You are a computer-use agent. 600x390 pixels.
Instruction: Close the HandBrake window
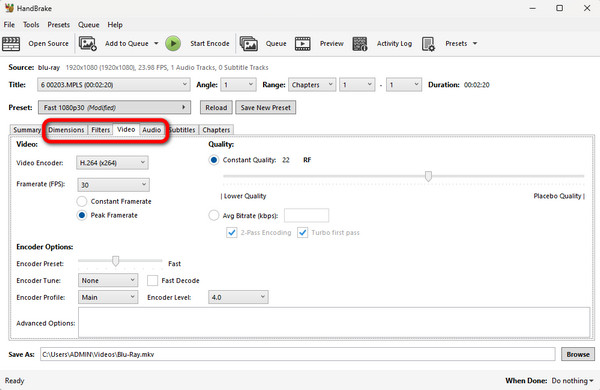[x=587, y=8]
